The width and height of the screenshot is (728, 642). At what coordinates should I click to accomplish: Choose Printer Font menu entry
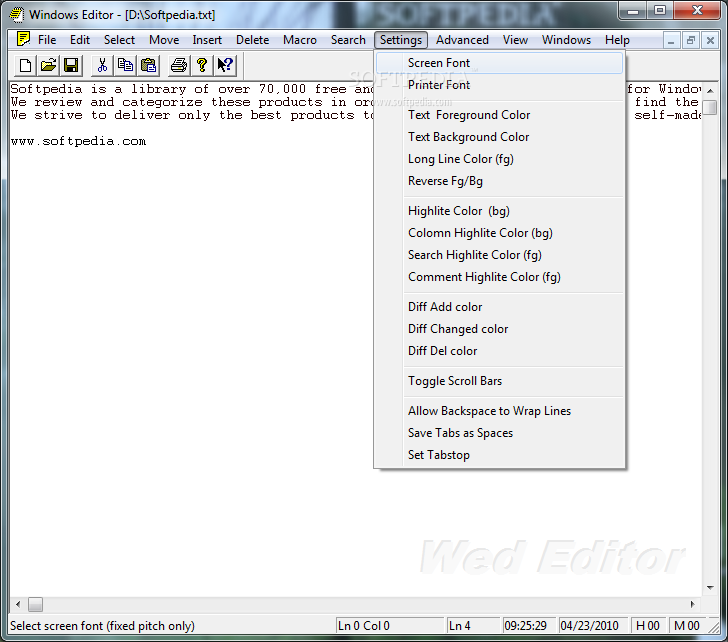[499, 85]
